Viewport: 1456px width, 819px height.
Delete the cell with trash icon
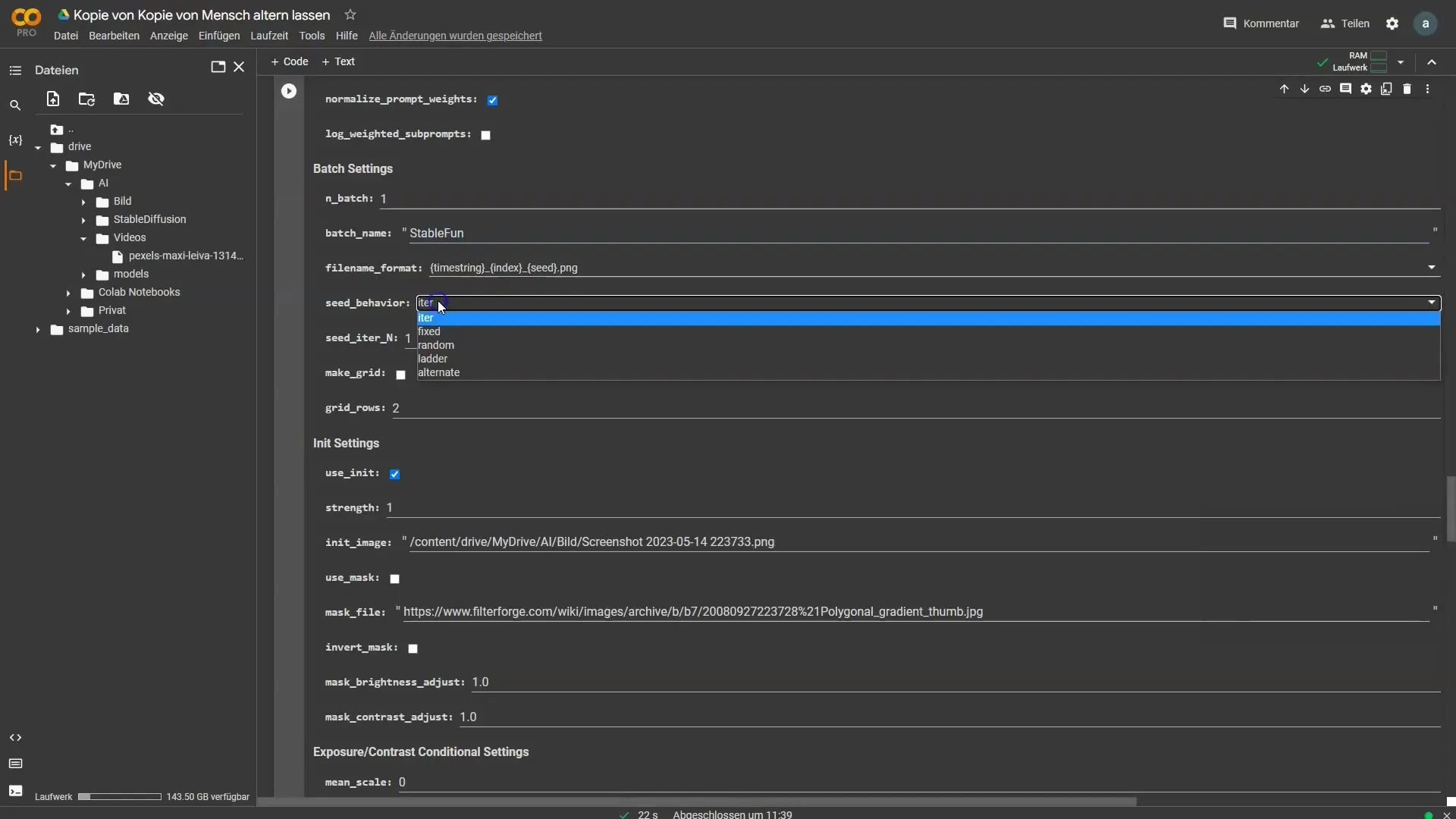point(1407,89)
